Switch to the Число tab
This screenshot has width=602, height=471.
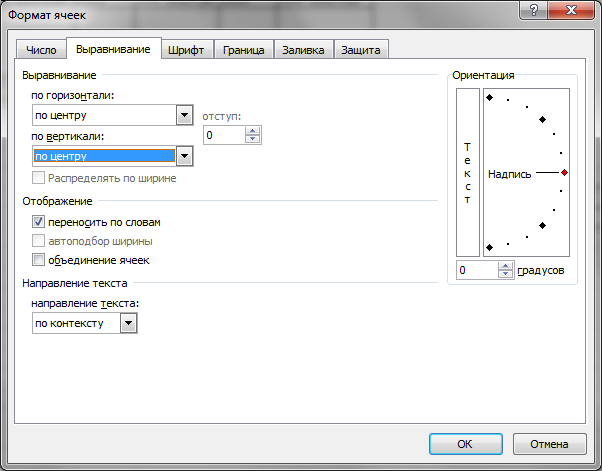[41, 50]
